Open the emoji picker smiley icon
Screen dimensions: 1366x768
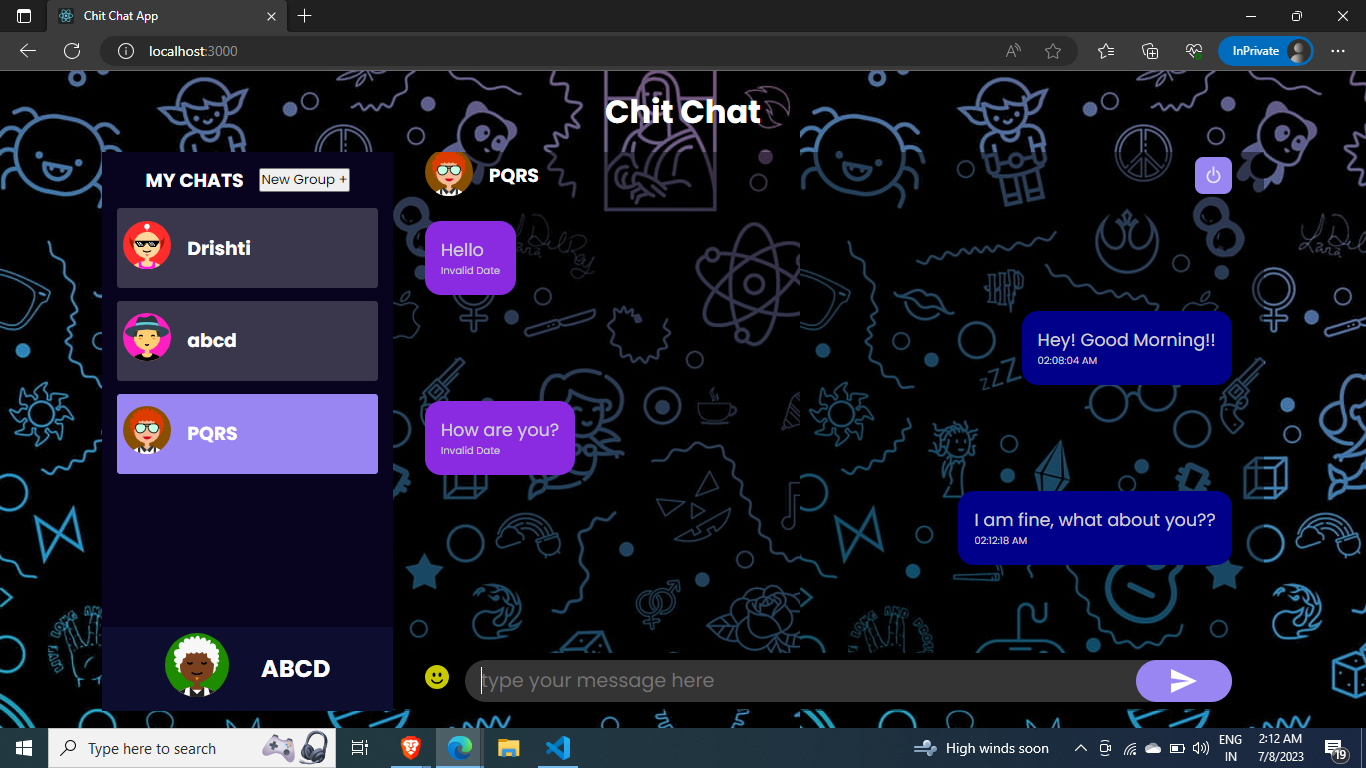[438, 678]
